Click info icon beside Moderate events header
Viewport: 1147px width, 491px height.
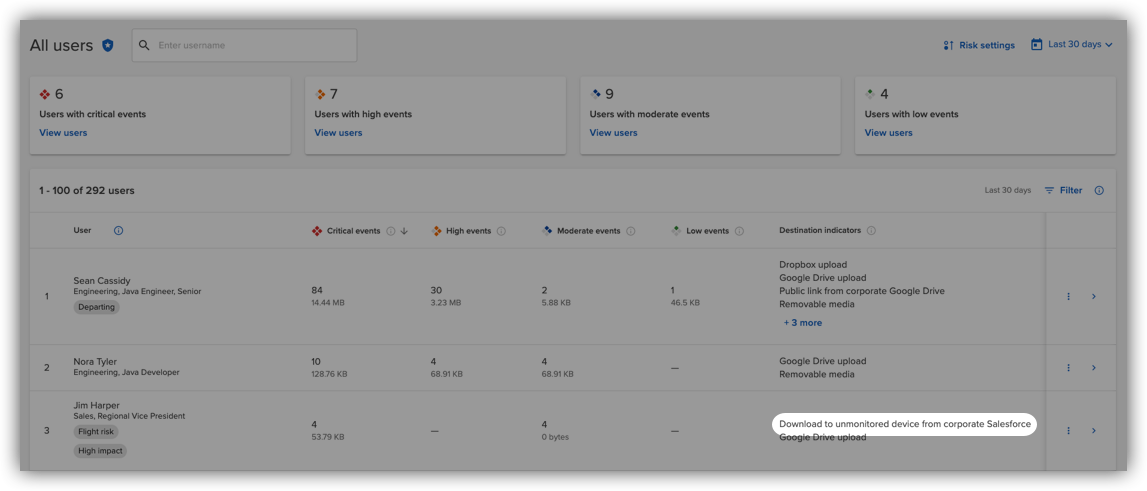[630, 231]
